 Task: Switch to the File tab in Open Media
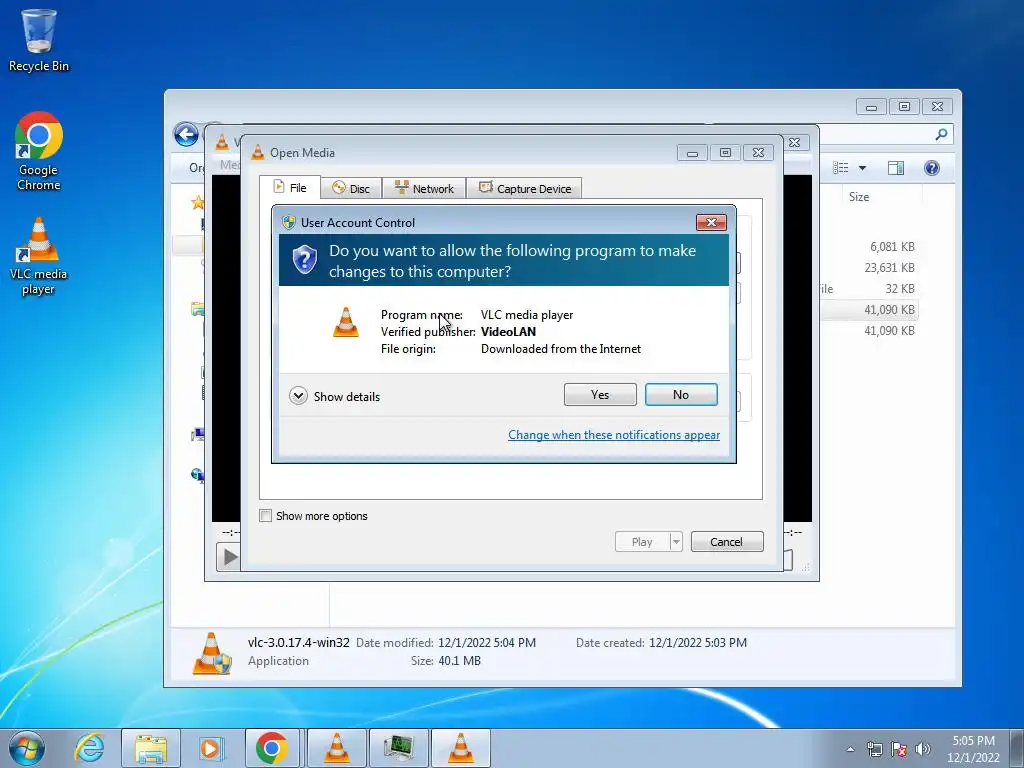tap(290, 188)
